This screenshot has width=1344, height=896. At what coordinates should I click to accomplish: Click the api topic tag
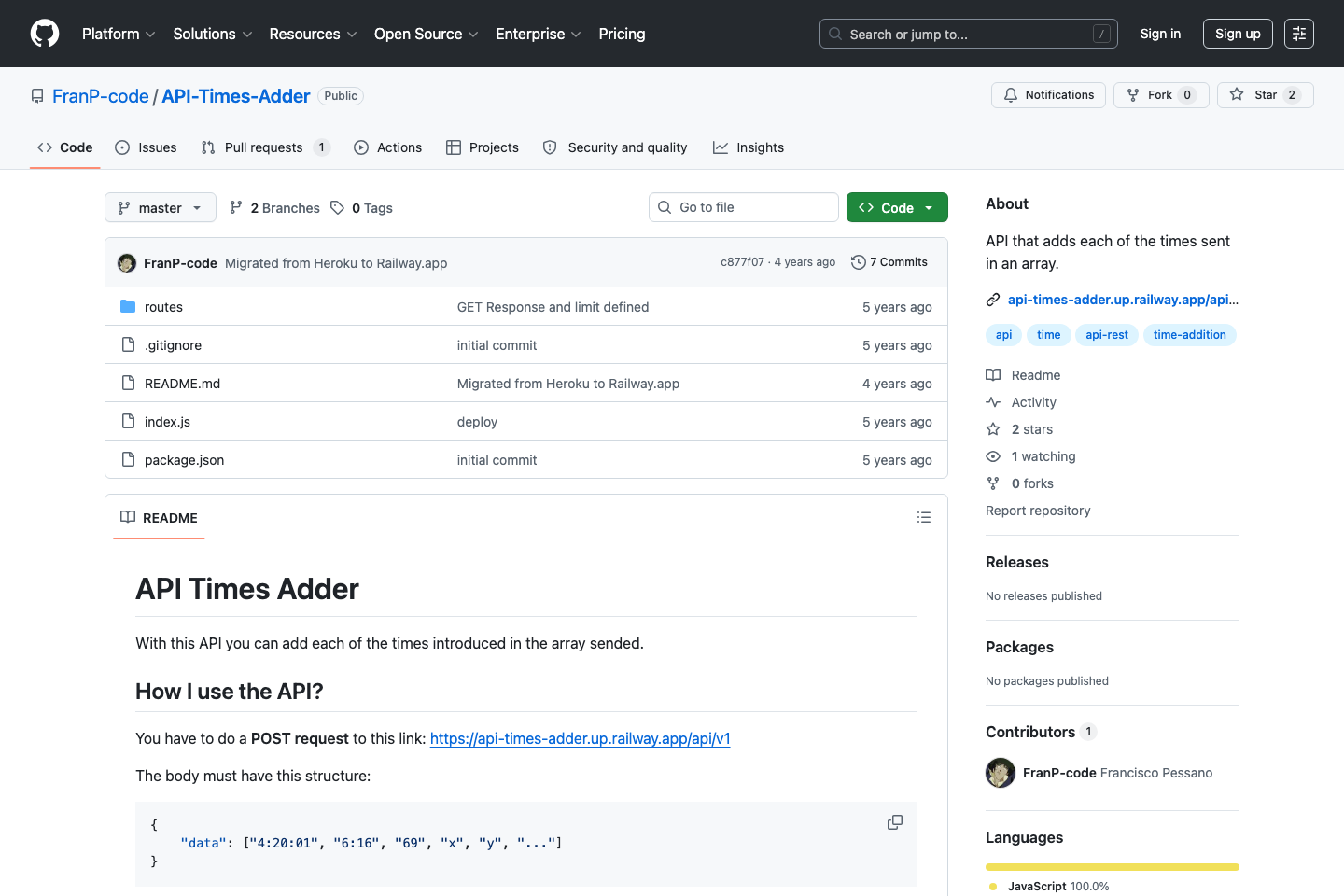[x=1003, y=334]
